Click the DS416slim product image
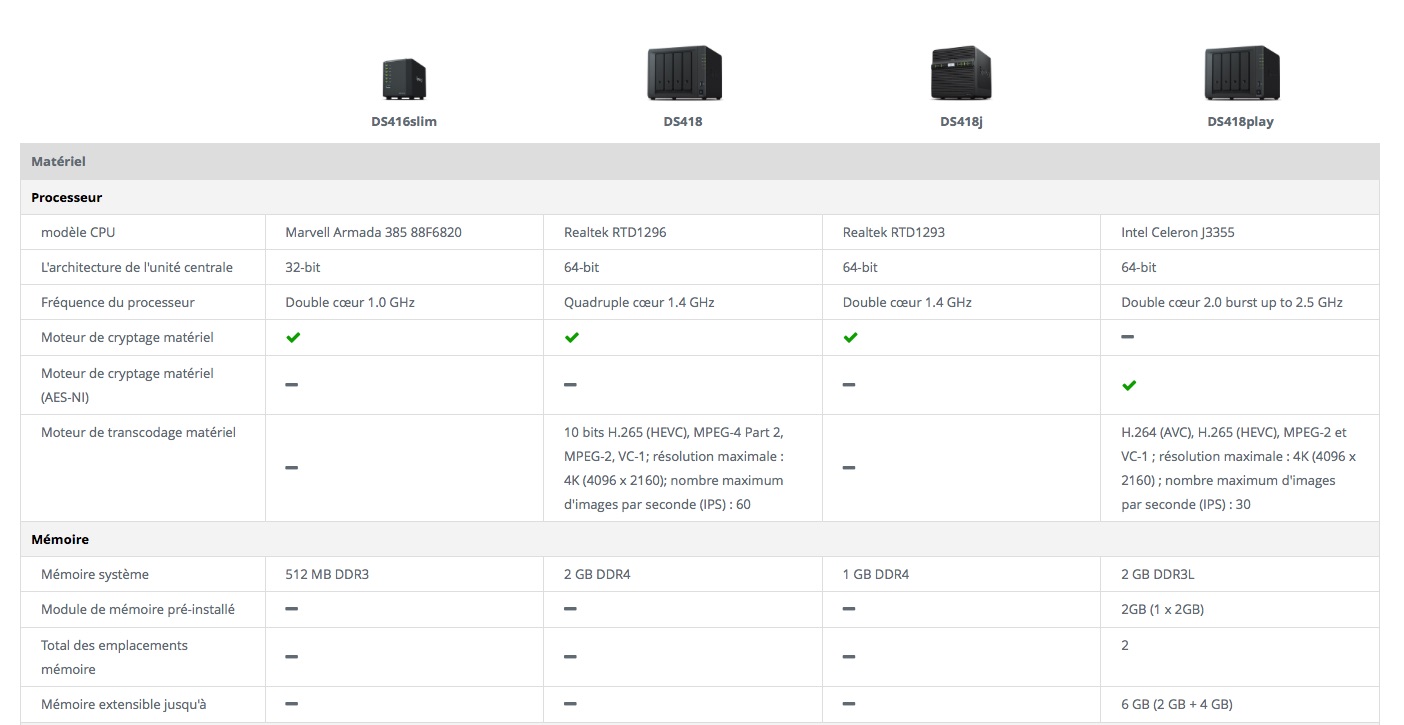Image resolution: width=1404 pixels, height=725 pixels. [x=404, y=78]
